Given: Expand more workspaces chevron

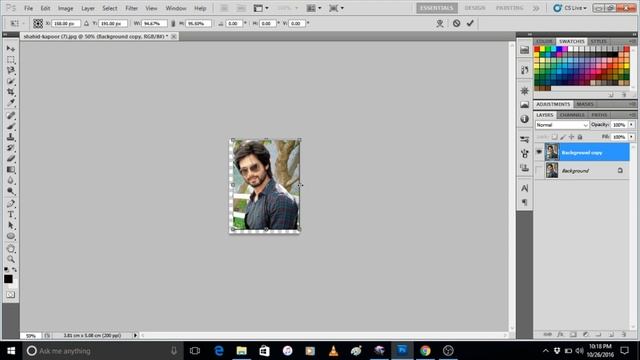Looking at the screenshot, I should coord(536,8).
